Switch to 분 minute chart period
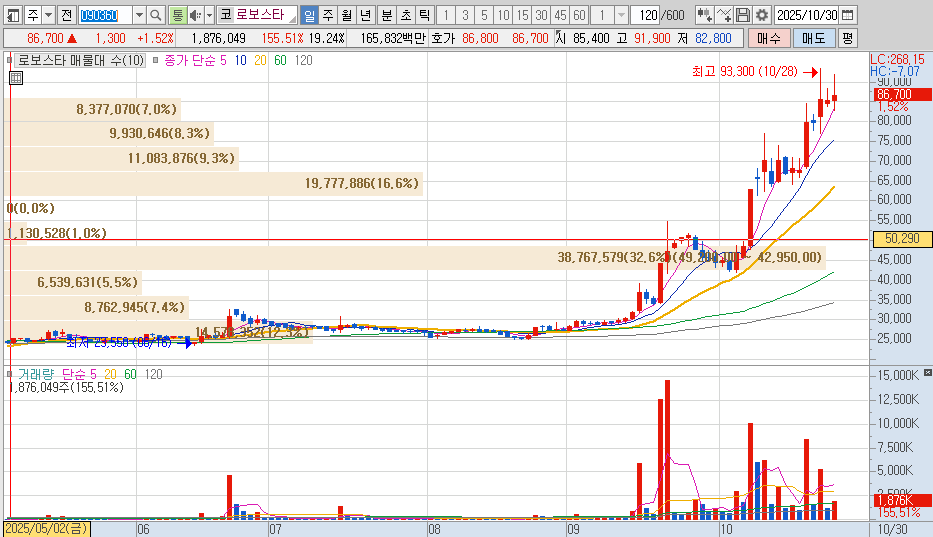The image size is (933, 537). (x=386, y=15)
